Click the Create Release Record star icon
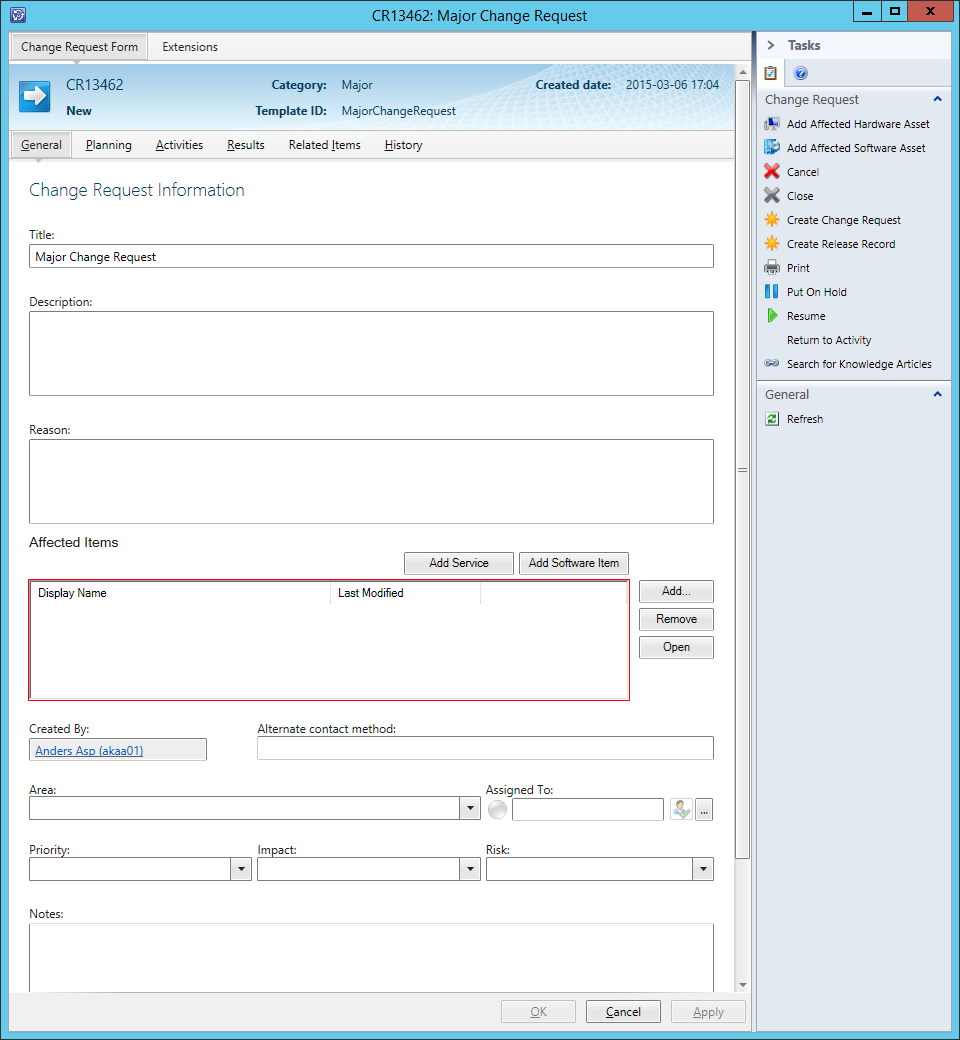Image resolution: width=960 pixels, height=1040 pixels. [772, 243]
